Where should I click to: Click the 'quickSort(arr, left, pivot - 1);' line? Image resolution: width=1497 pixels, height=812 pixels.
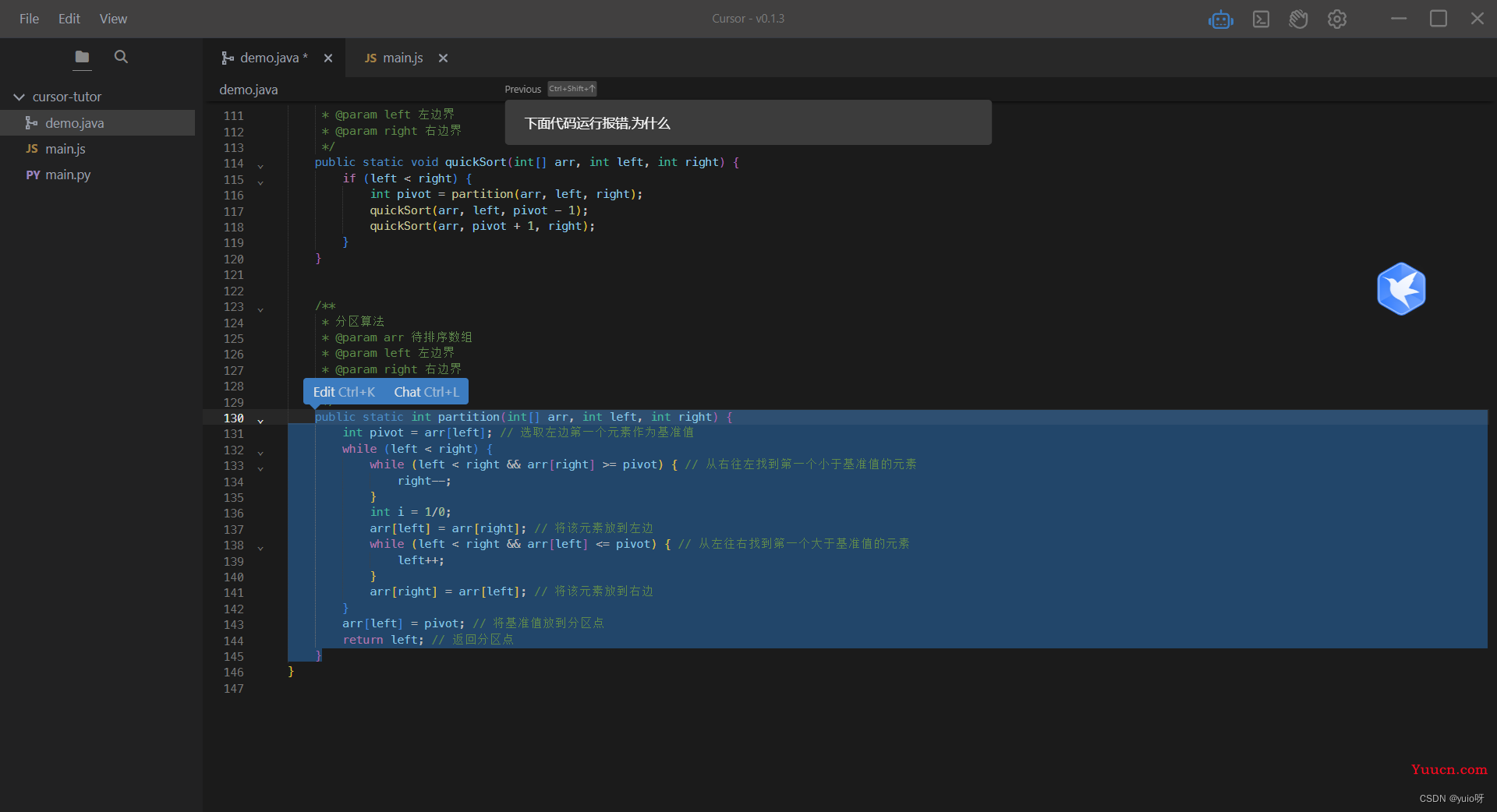click(479, 210)
